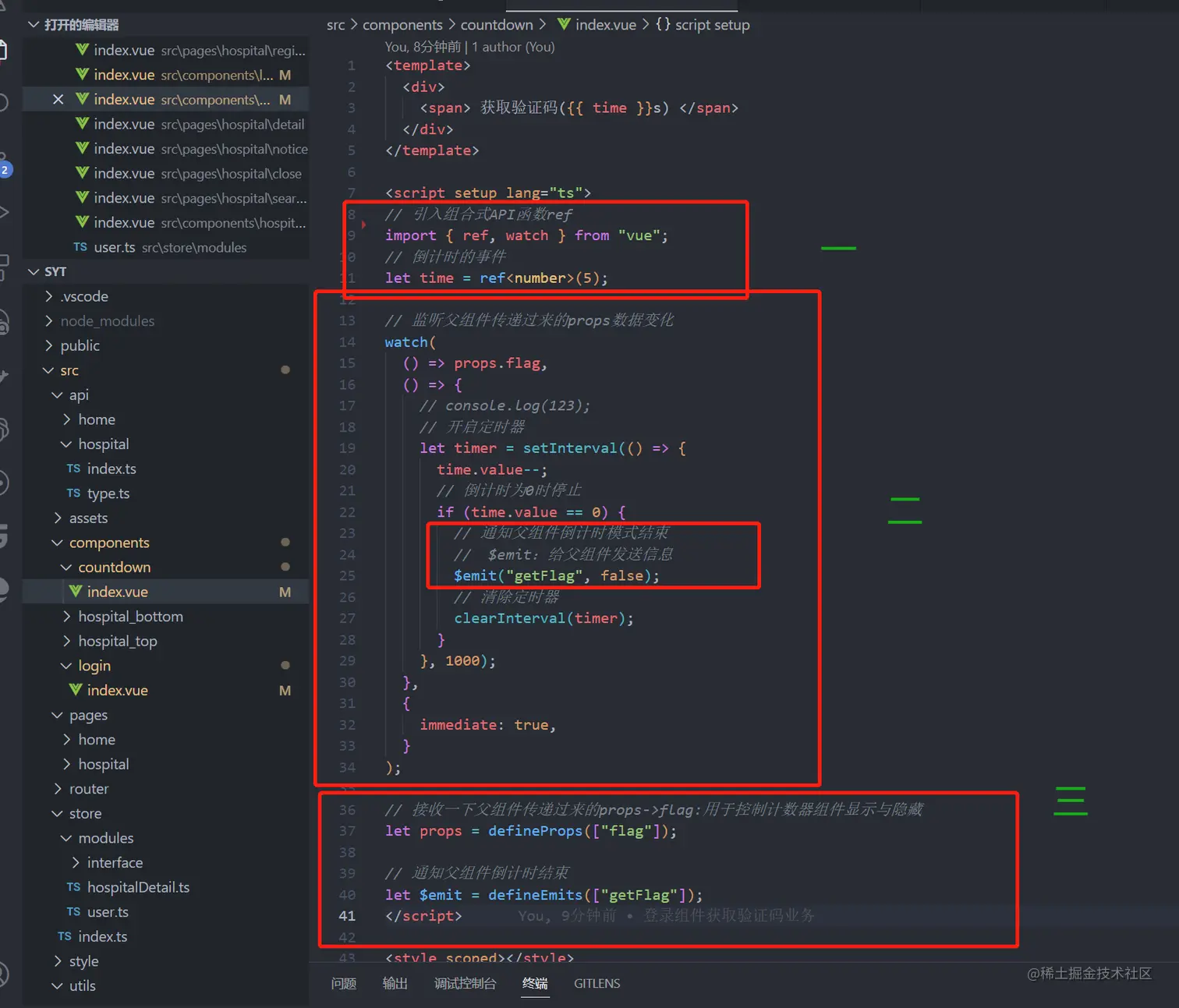The image size is (1179, 1008).
Task: Click the 'index.vue' breadcrumb segment
Action: point(606,25)
